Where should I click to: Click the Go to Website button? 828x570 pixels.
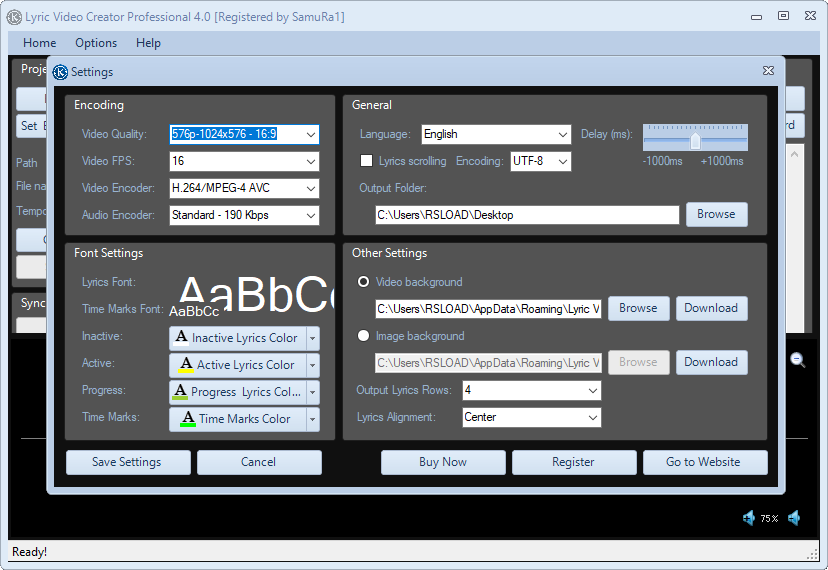(705, 462)
